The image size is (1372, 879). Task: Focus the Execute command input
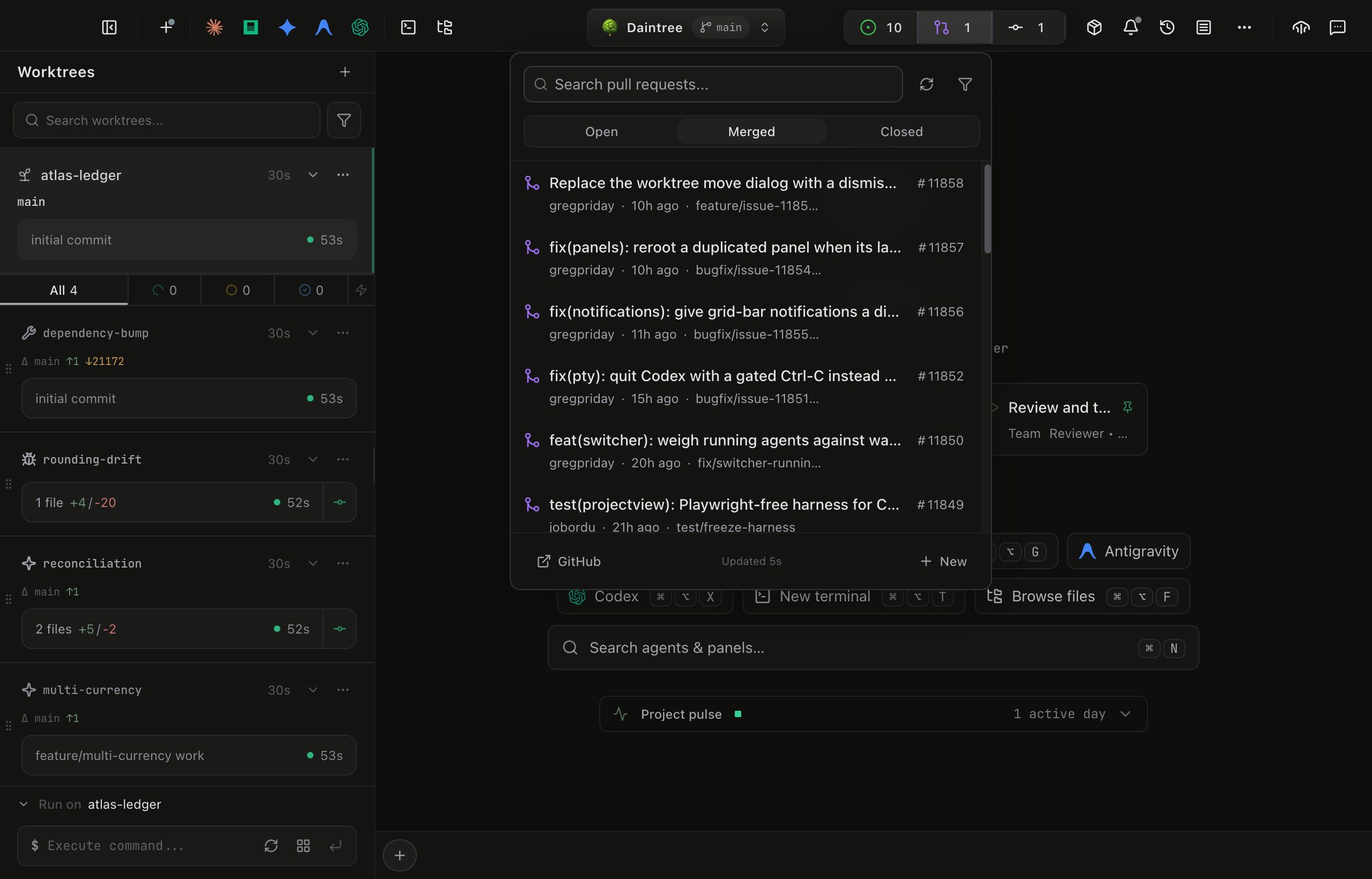(x=143, y=845)
